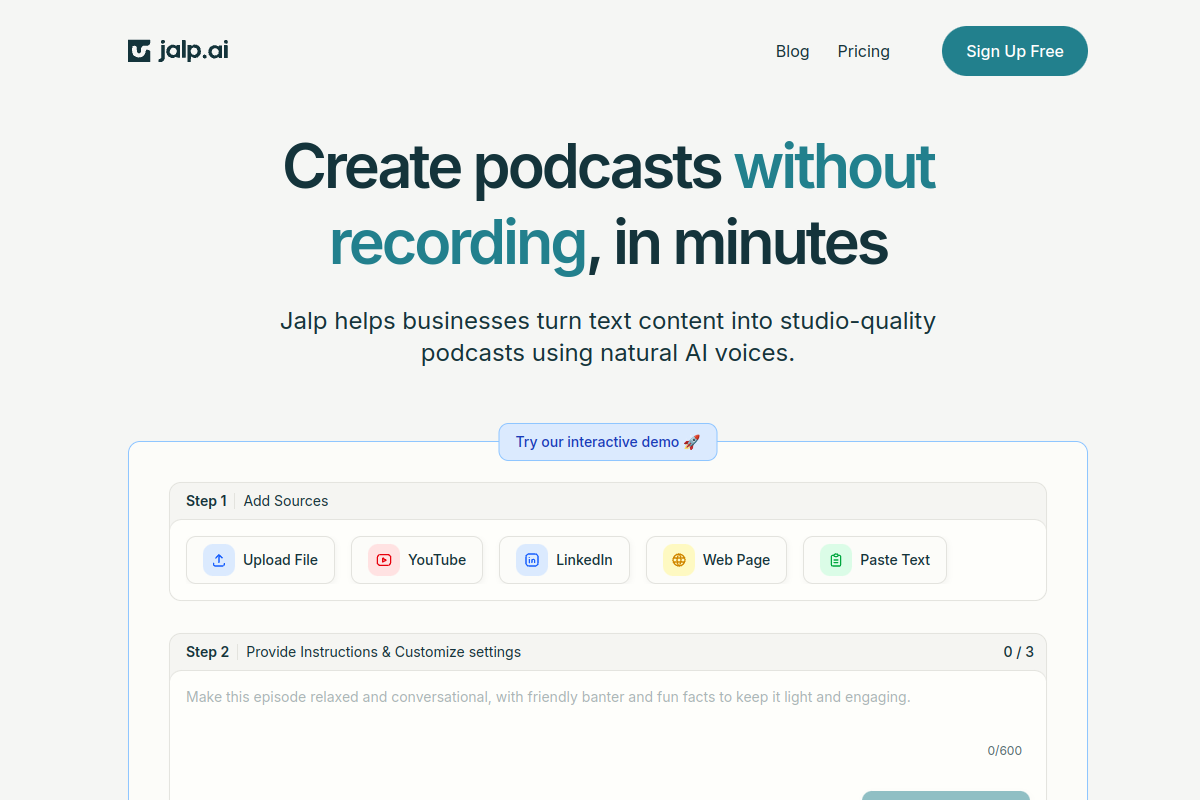Image resolution: width=1200 pixels, height=800 pixels.
Task: Click the "Step 1" label
Action: 206,501
